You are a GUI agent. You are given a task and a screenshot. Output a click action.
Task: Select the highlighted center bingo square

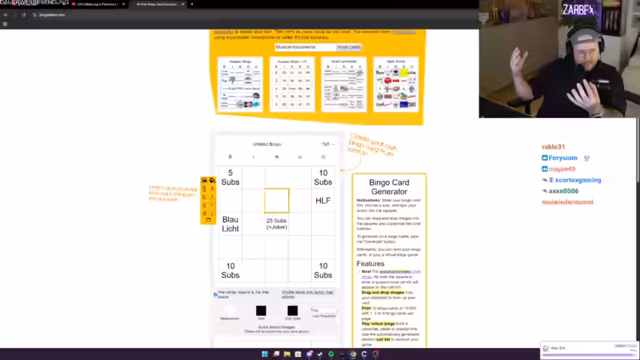pos(276,200)
